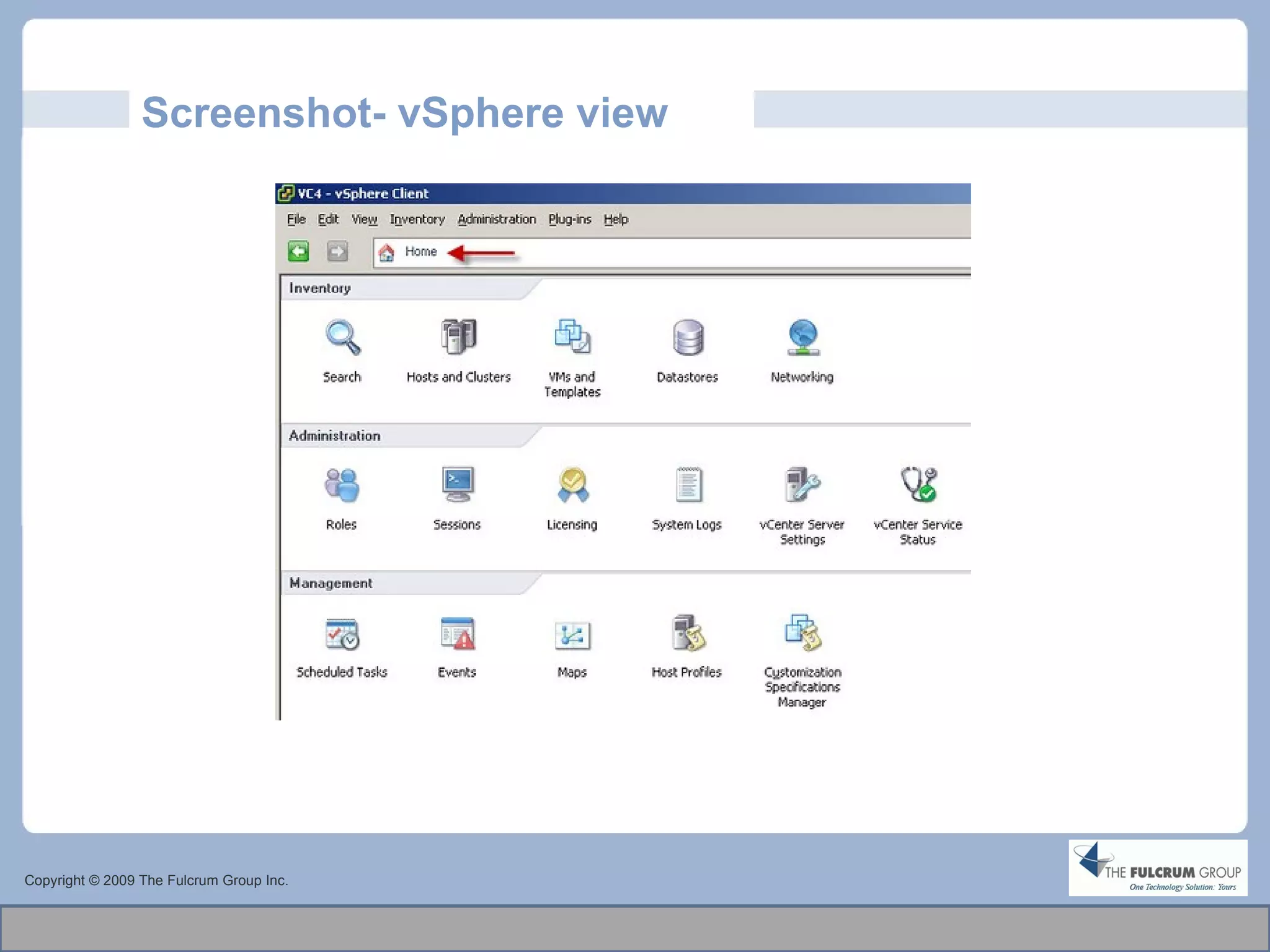Open the File menu
Image resolution: width=1270 pixels, height=952 pixels.
pyautogui.click(x=296, y=219)
